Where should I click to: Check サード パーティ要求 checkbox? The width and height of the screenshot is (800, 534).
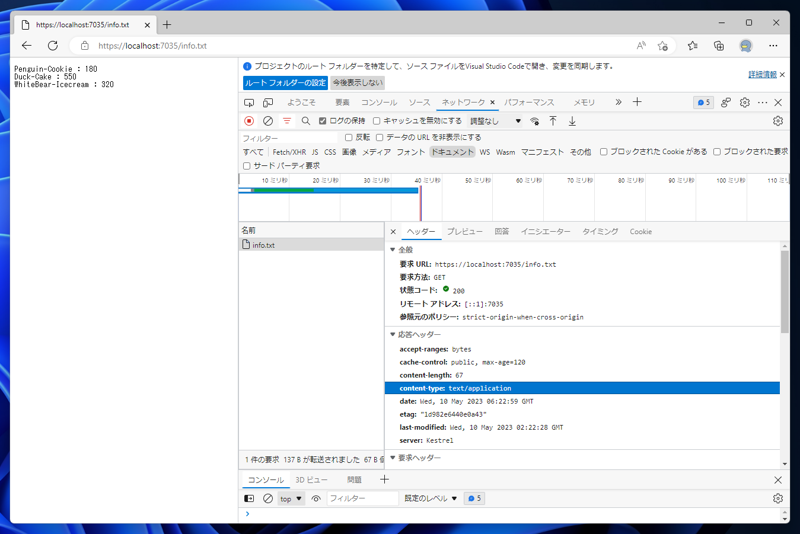247,166
